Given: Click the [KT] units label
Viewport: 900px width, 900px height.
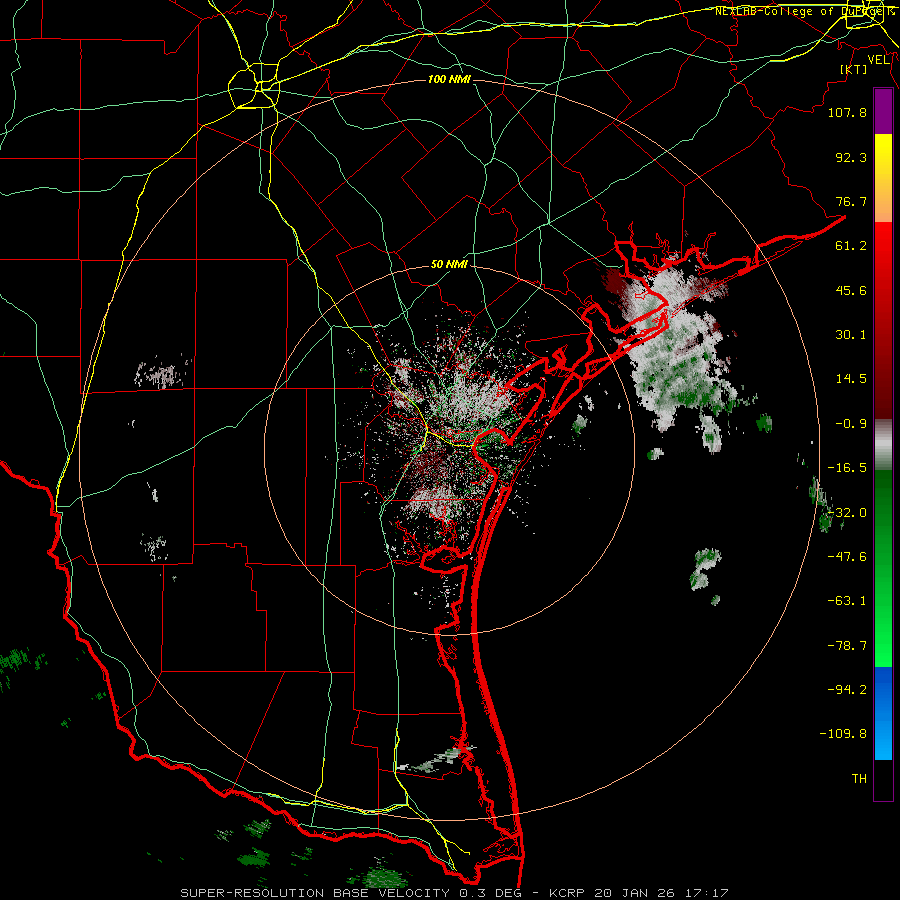Looking at the screenshot, I should (x=854, y=69).
